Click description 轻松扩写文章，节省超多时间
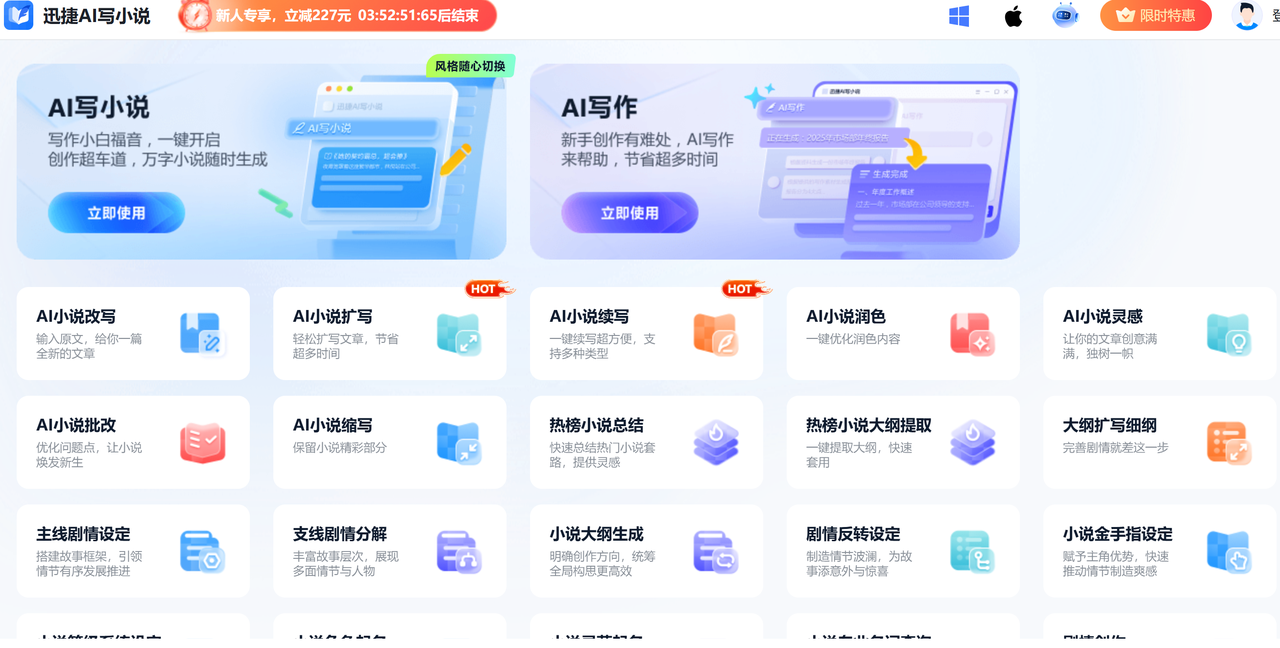 [x=346, y=346]
